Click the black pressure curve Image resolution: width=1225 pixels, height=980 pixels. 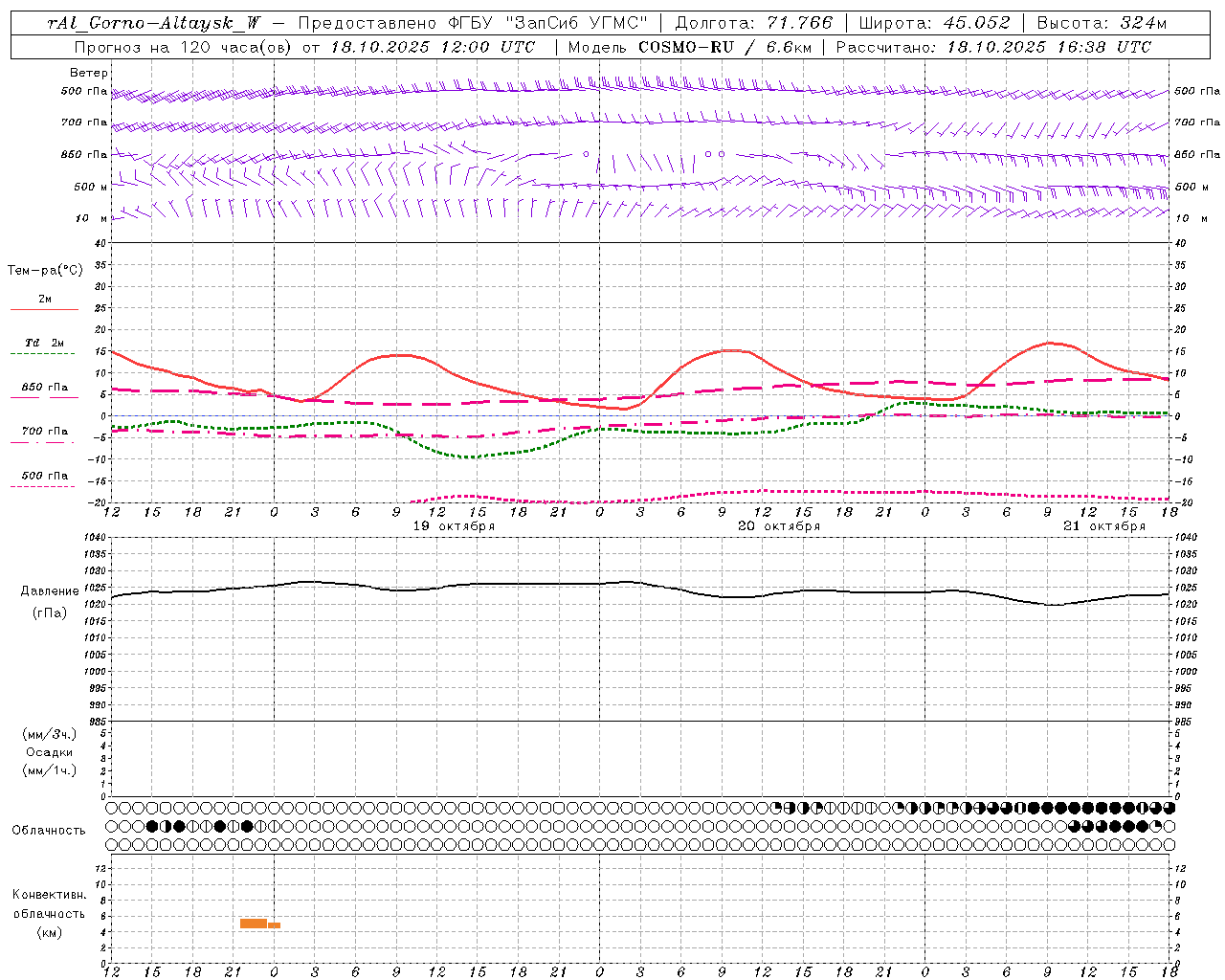tap(639, 583)
